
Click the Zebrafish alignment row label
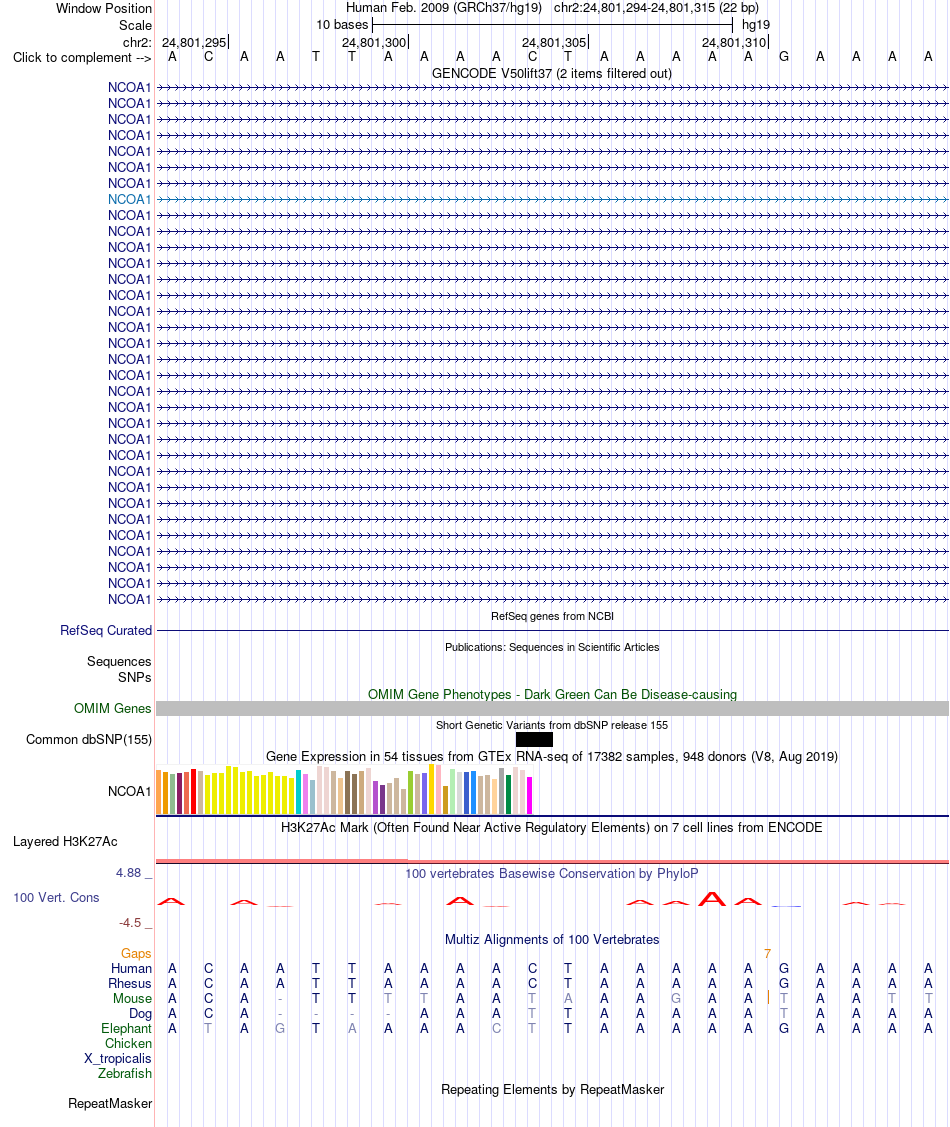click(124, 1073)
